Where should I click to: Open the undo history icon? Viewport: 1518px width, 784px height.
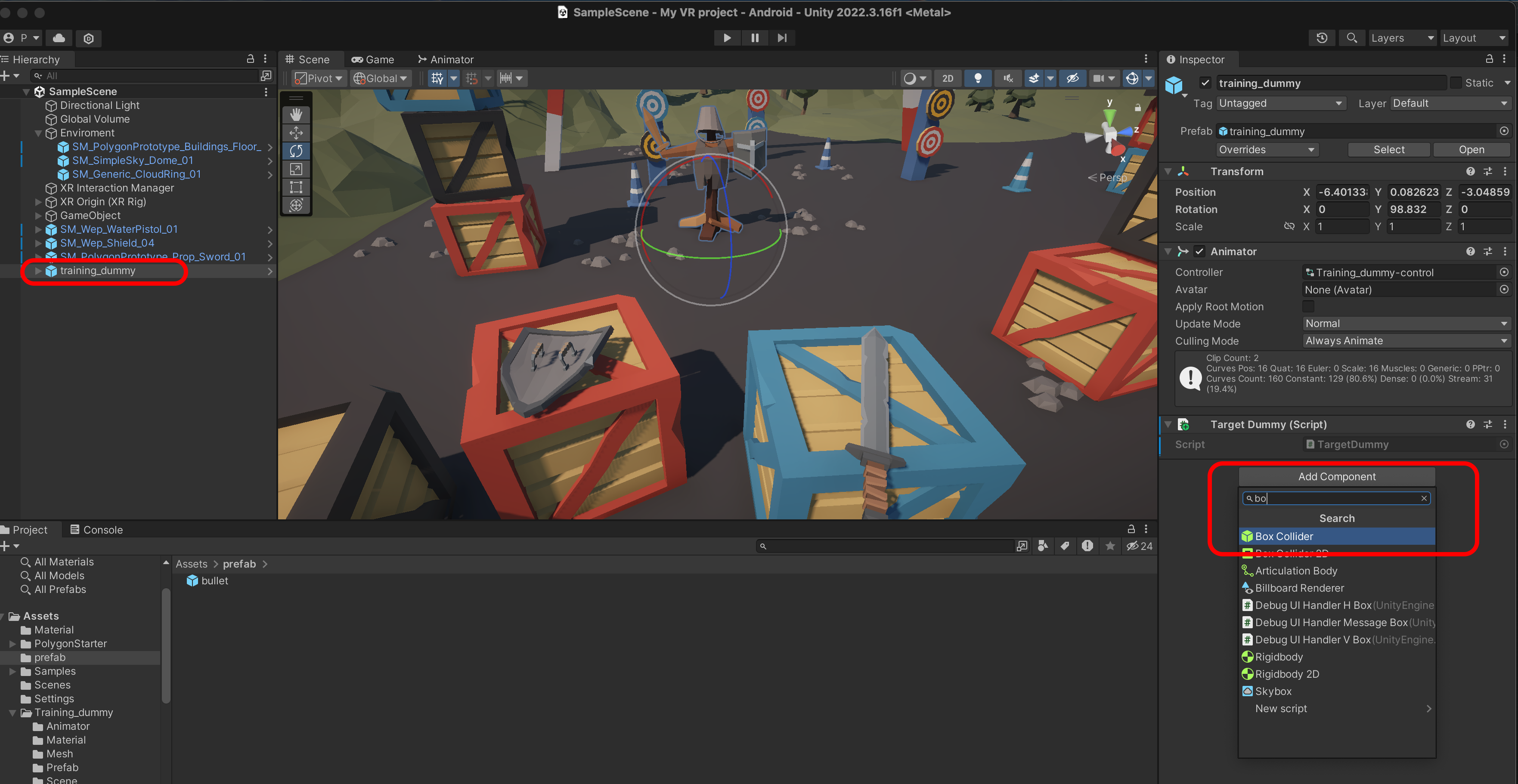tap(1322, 38)
